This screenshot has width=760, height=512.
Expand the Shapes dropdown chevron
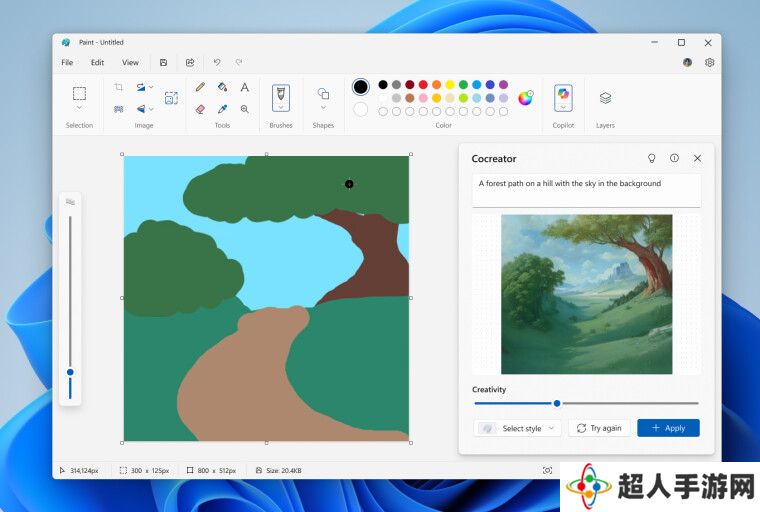click(x=323, y=108)
